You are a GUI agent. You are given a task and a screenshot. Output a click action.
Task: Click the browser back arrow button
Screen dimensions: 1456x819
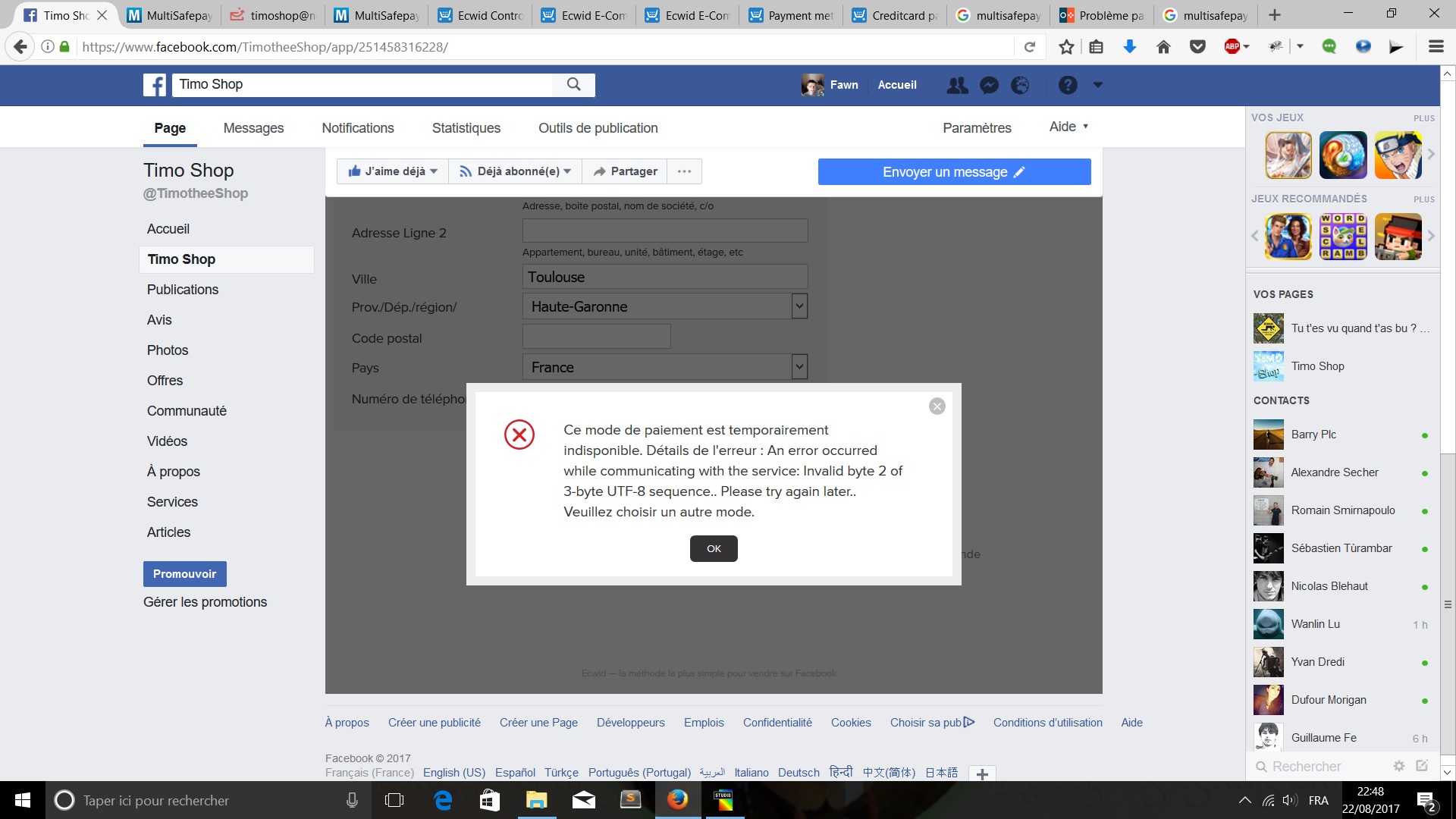(x=20, y=47)
